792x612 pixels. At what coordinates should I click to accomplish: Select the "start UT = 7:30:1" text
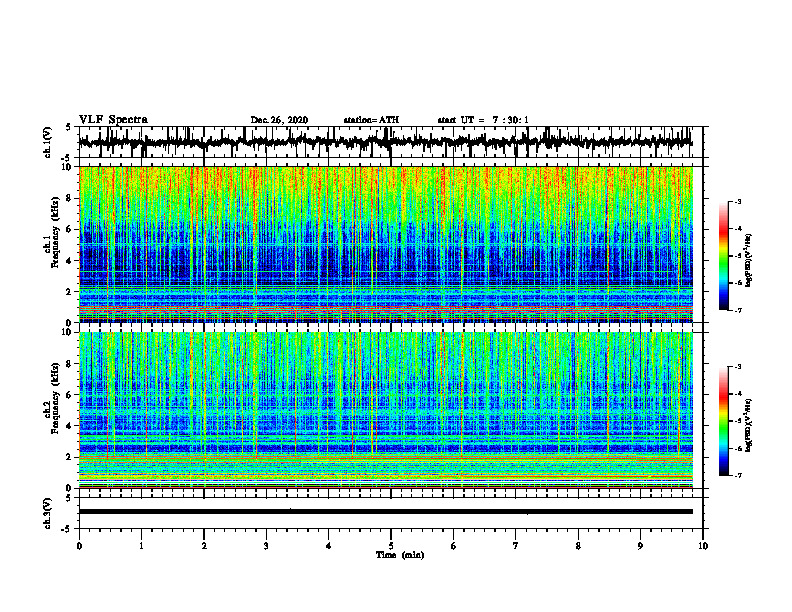point(483,120)
